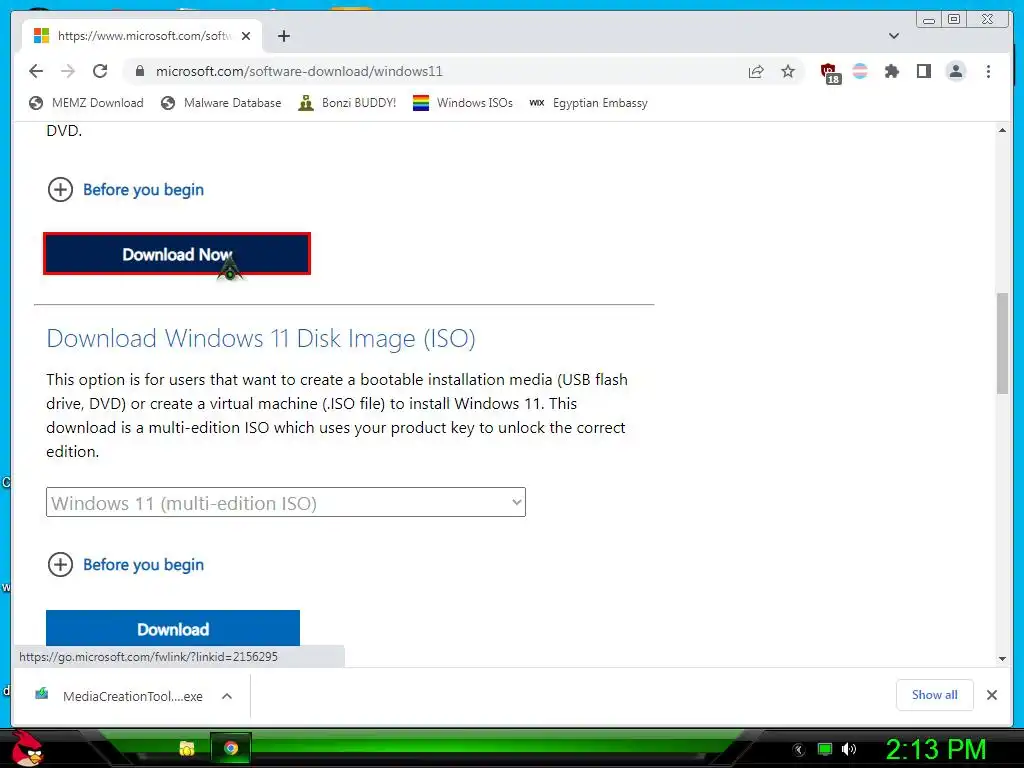Open Chrome's three-dot menu
Viewport: 1024px width, 768px height.
(988, 71)
